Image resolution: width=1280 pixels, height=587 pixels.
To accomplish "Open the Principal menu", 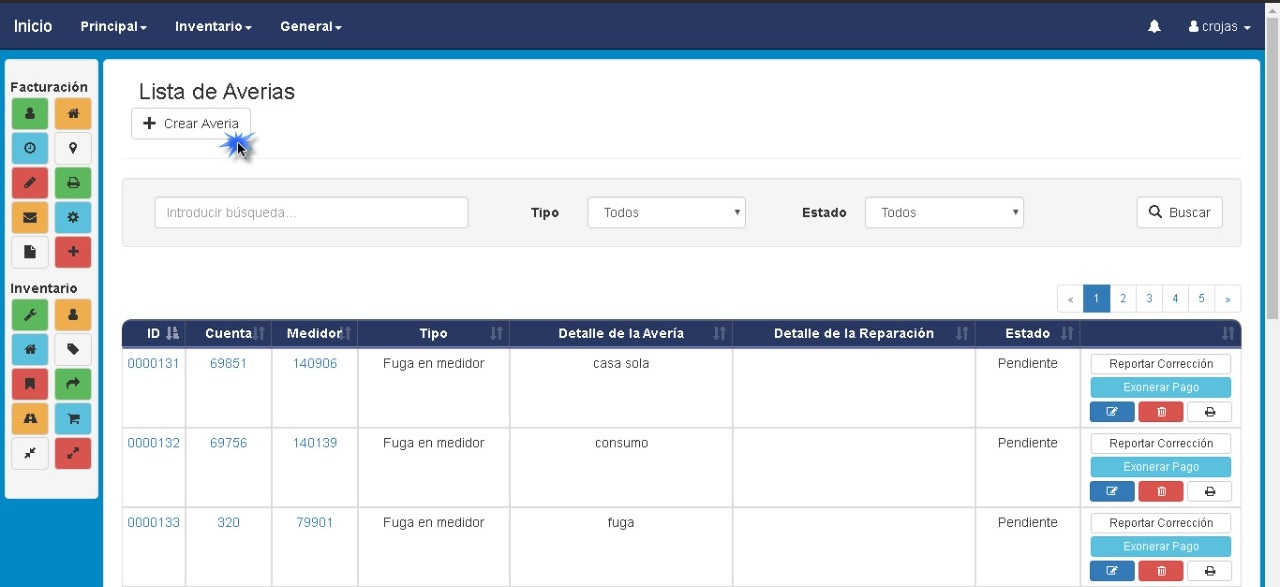I will [113, 27].
